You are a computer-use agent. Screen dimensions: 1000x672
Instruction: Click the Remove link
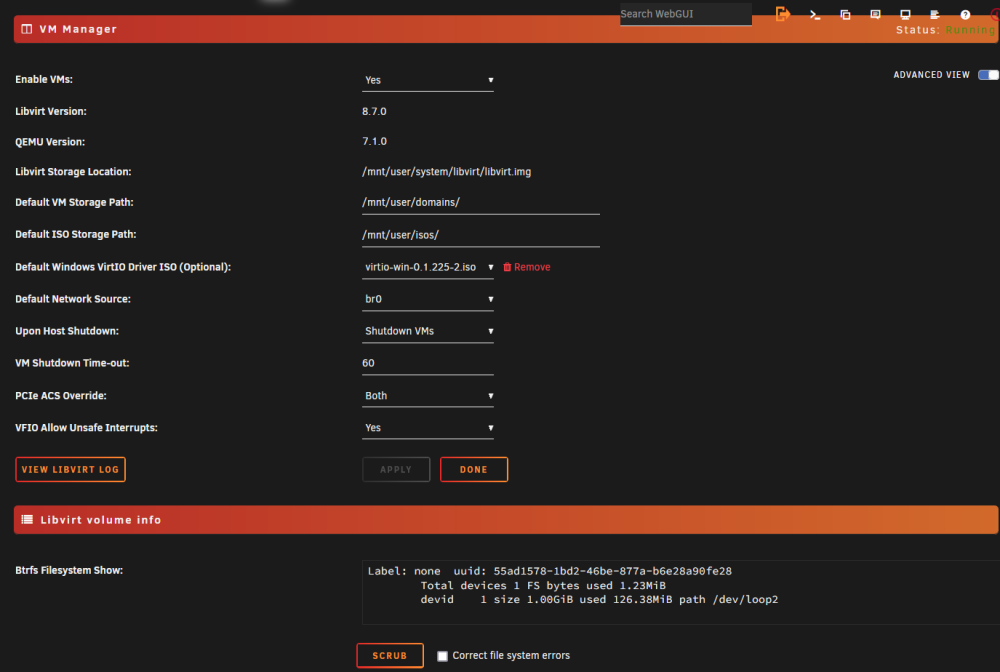pyautogui.click(x=532, y=267)
